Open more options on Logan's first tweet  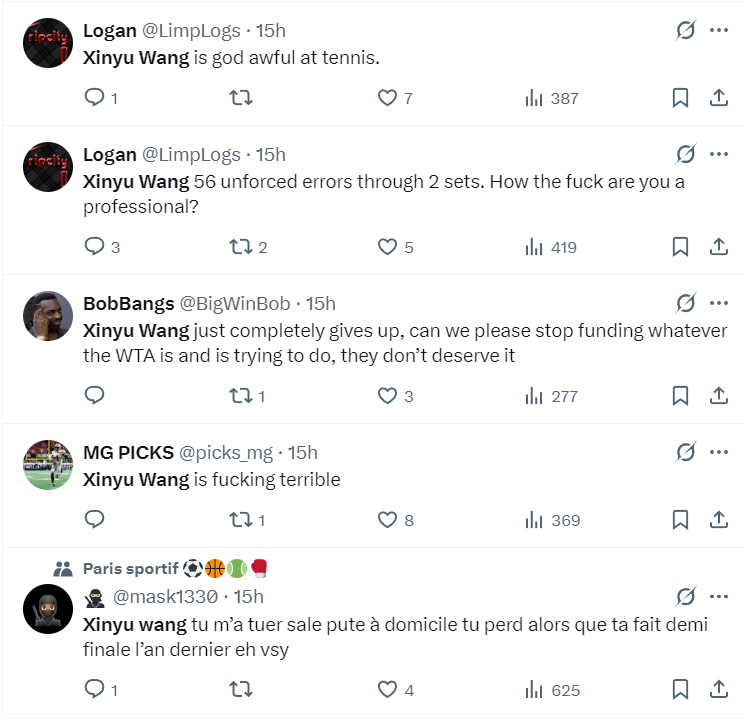pos(718,31)
